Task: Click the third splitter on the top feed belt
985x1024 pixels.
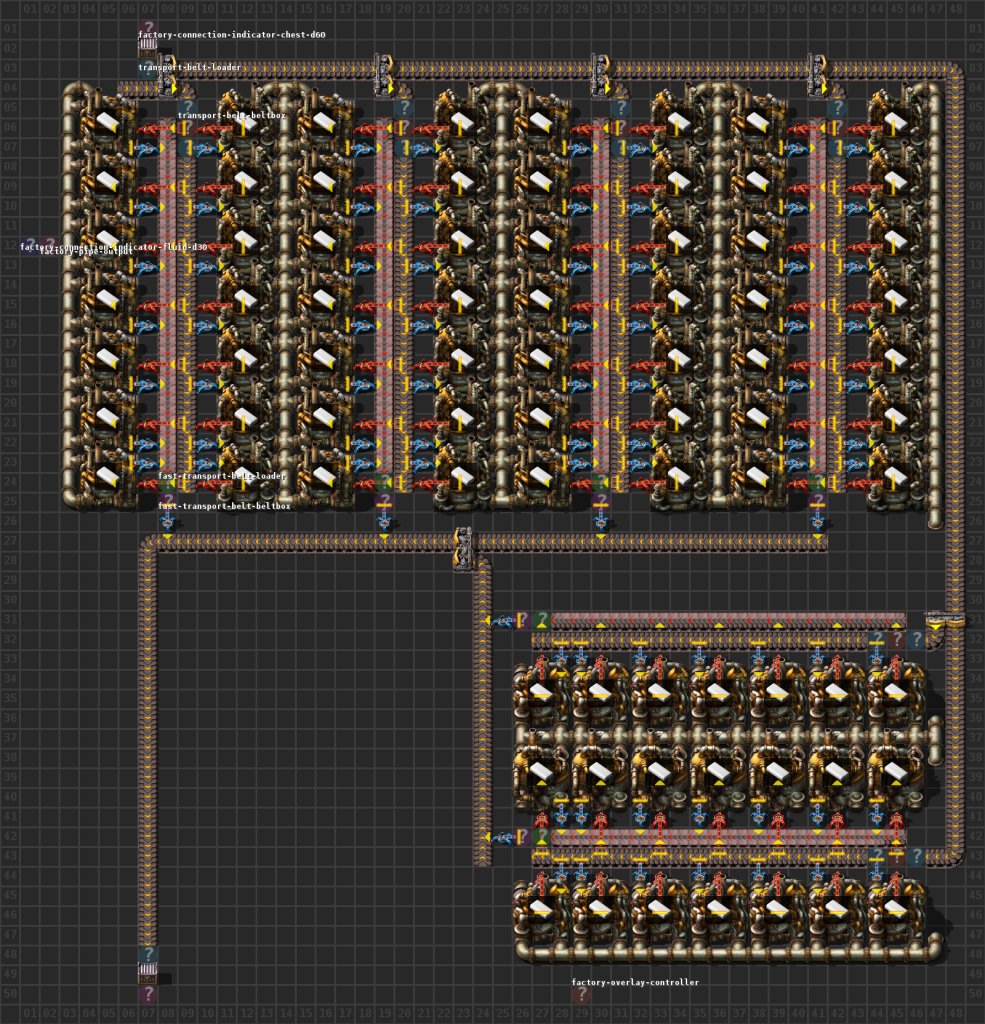Action: tap(601, 75)
